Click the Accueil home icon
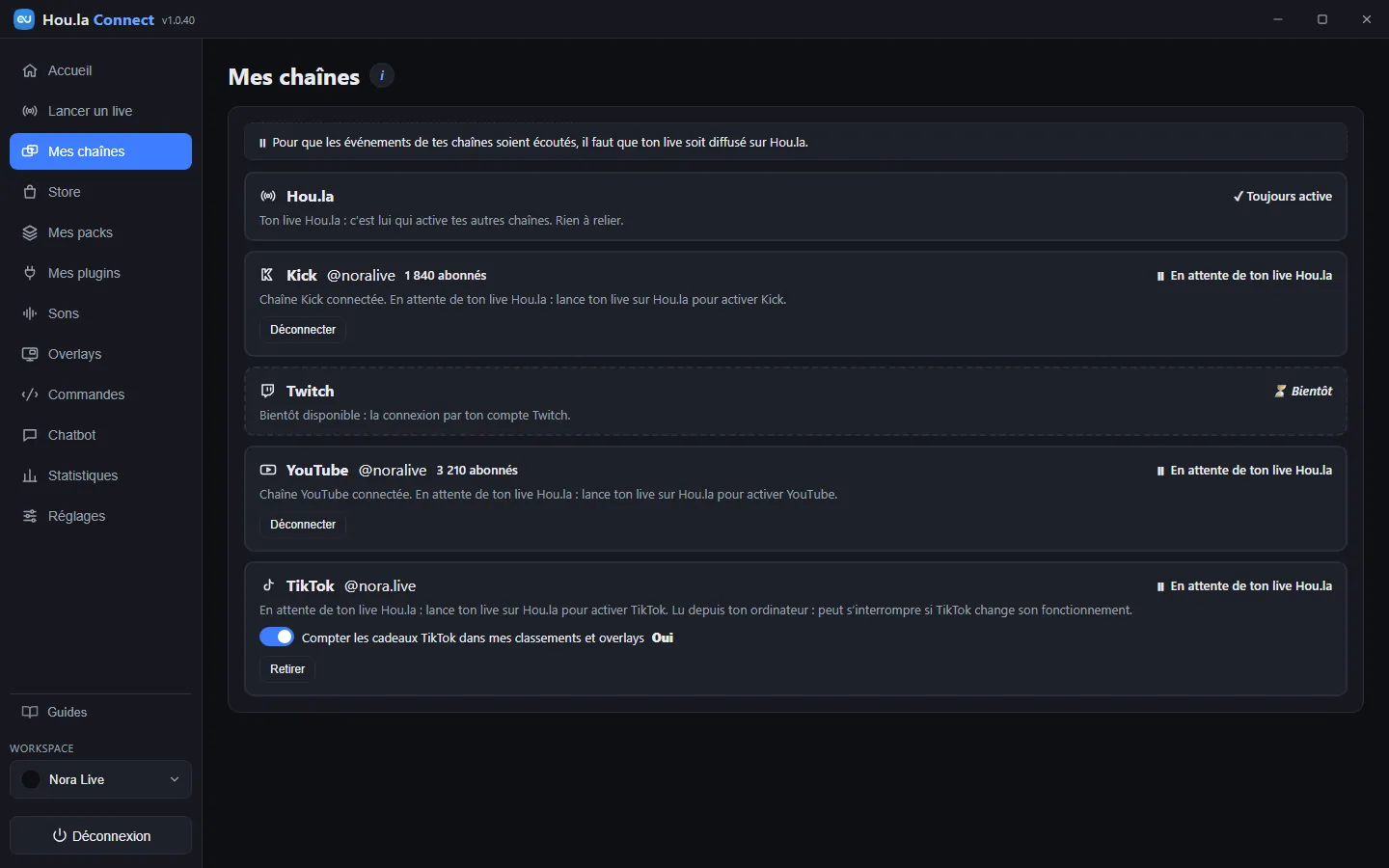Screen dimensions: 1389x868 [30, 70]
